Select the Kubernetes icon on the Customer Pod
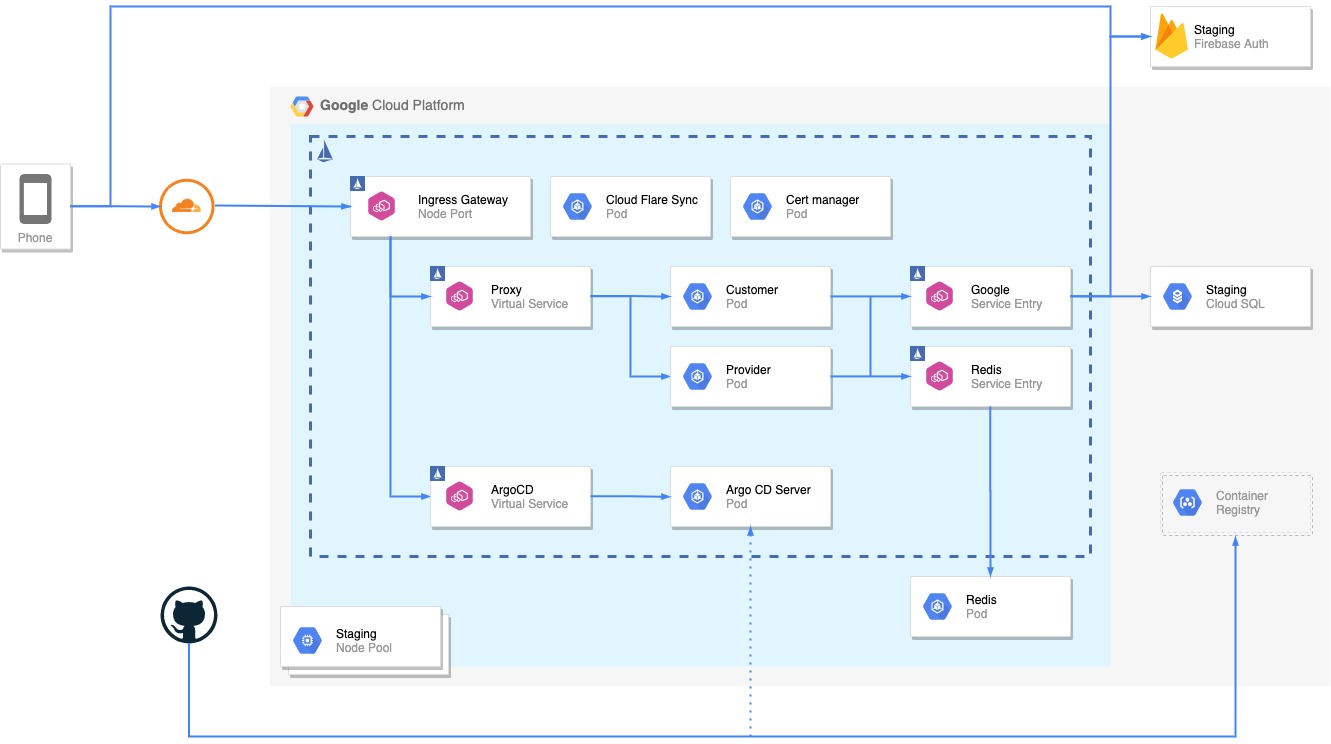 (698, 296)
